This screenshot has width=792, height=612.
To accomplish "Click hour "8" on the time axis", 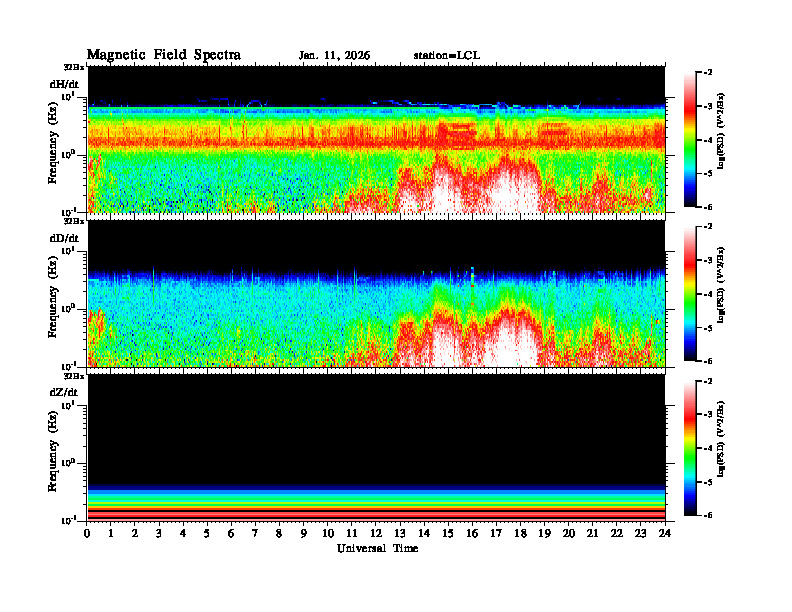I will click(279, 533).
